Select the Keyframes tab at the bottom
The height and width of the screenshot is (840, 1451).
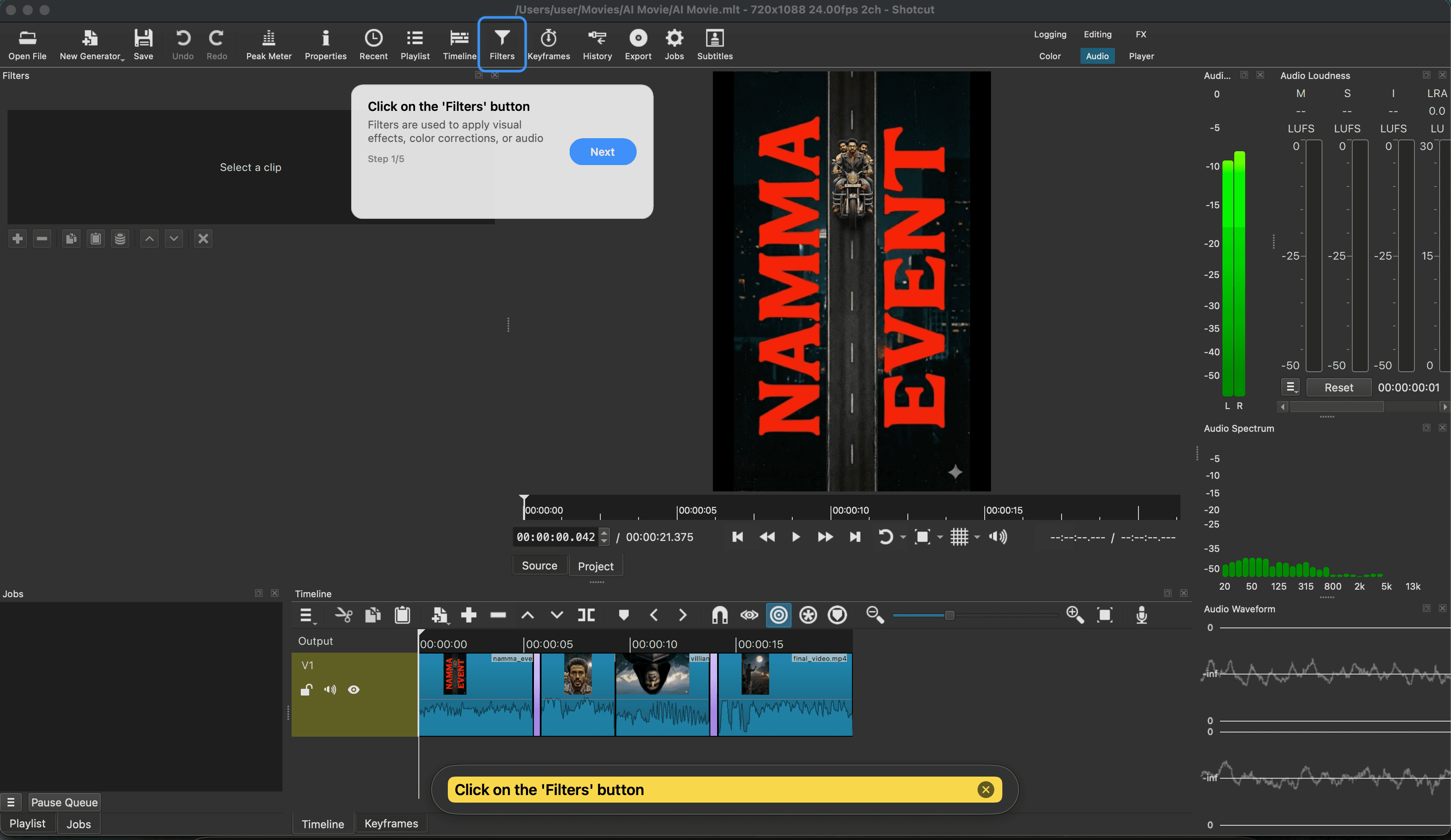click(x=391, y=823)
